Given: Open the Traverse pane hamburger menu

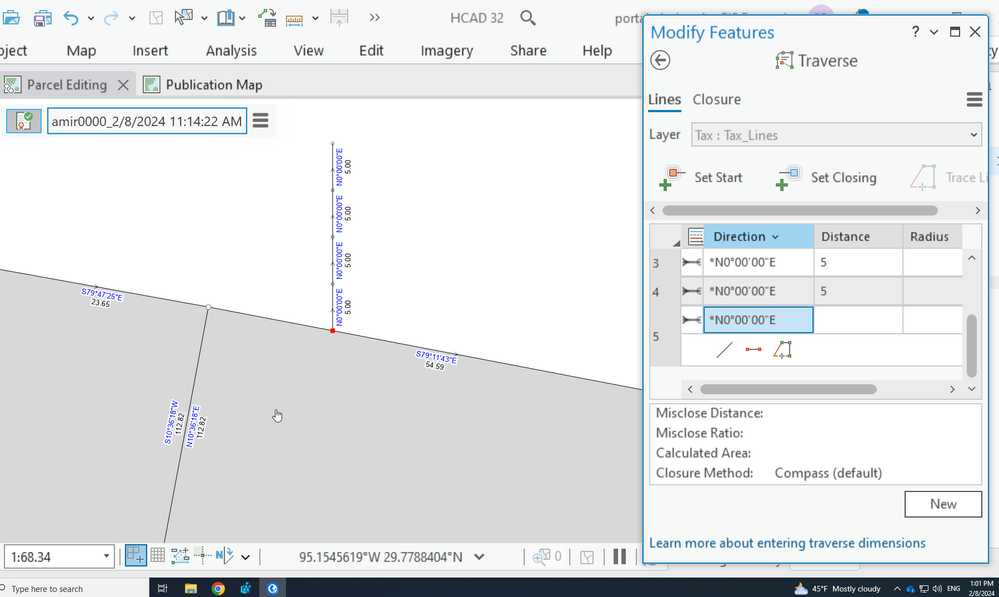Looking at the screenshot, I should tap(974, 99).
